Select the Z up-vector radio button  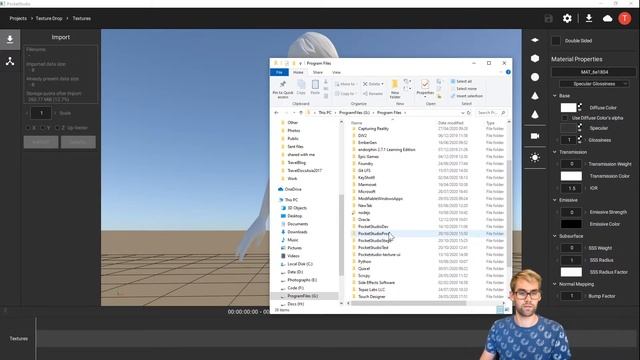pyautogui.click(x=57, y=128)
